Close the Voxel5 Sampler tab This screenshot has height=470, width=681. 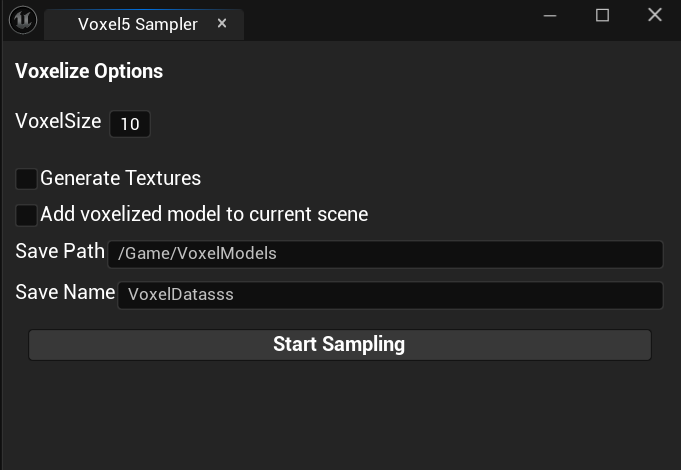pos(222,23)
